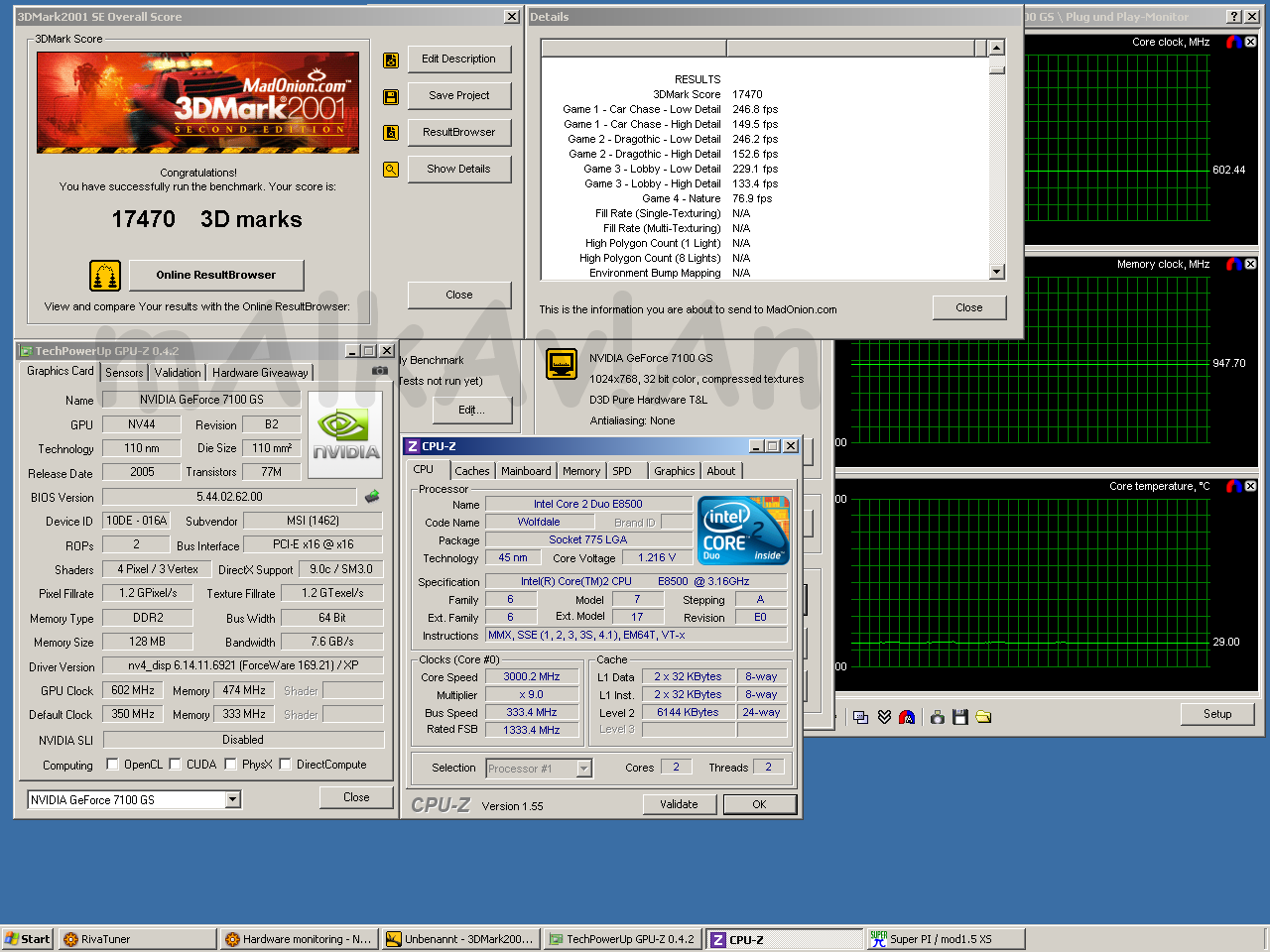This screenshot has width=1270, height=952.
Task: Open the Mainboard tab in CPU-Z
Action: coord(526,471)
